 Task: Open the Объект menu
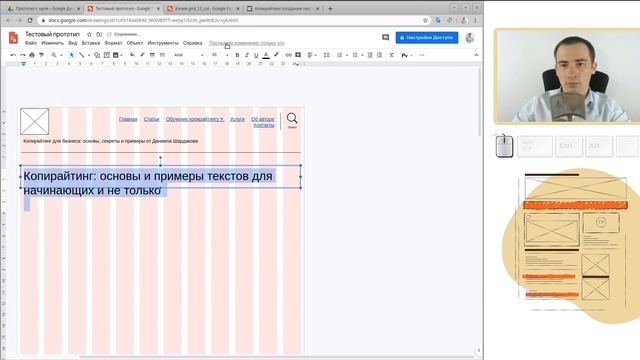tap(135, 43)
